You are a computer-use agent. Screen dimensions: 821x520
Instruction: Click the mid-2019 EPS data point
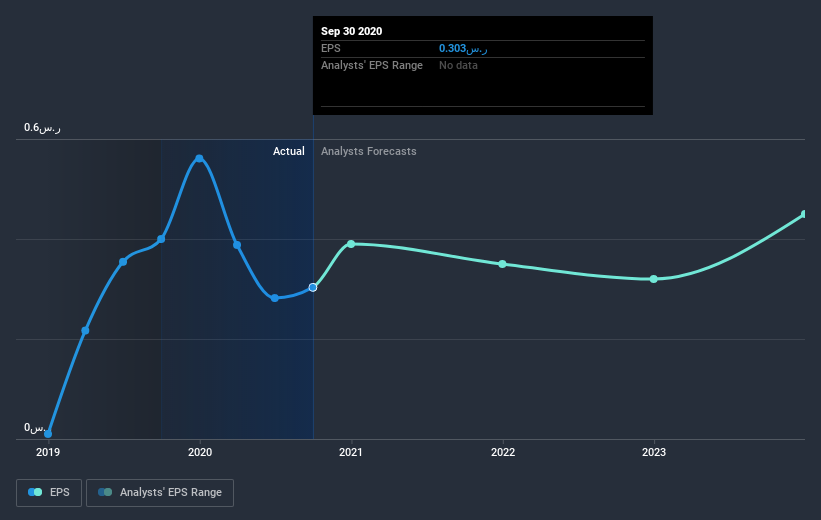123,262
